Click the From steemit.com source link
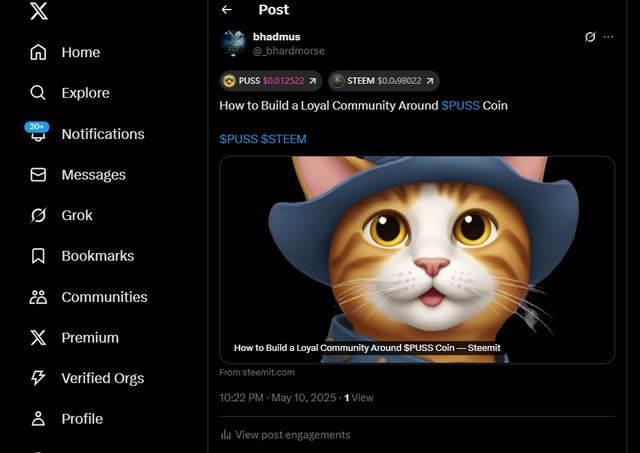 click(257, 372)
